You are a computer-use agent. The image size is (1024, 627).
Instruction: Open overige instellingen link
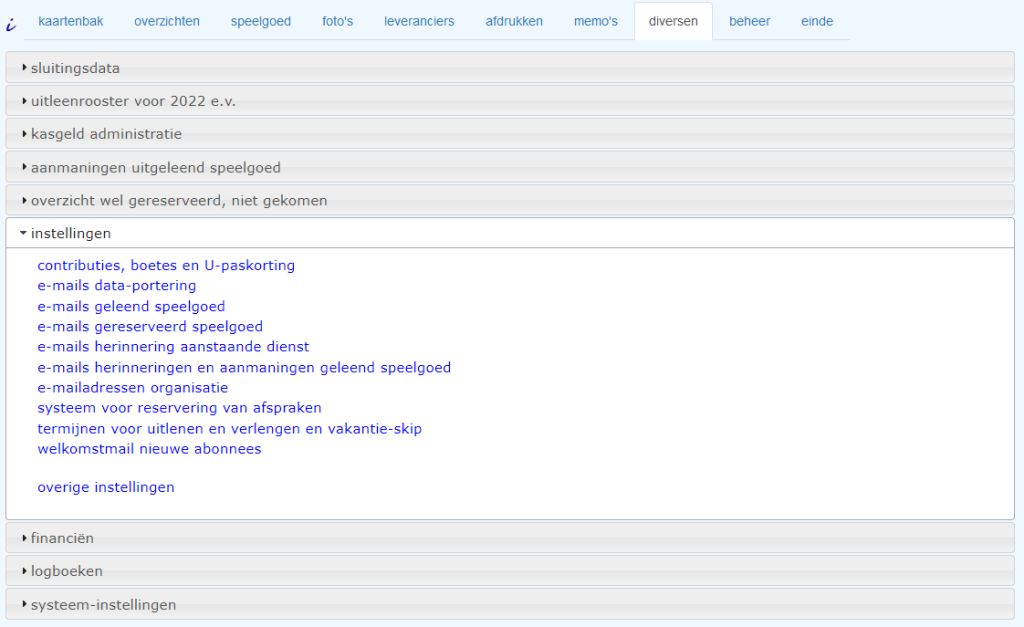(x=106, y=487)
